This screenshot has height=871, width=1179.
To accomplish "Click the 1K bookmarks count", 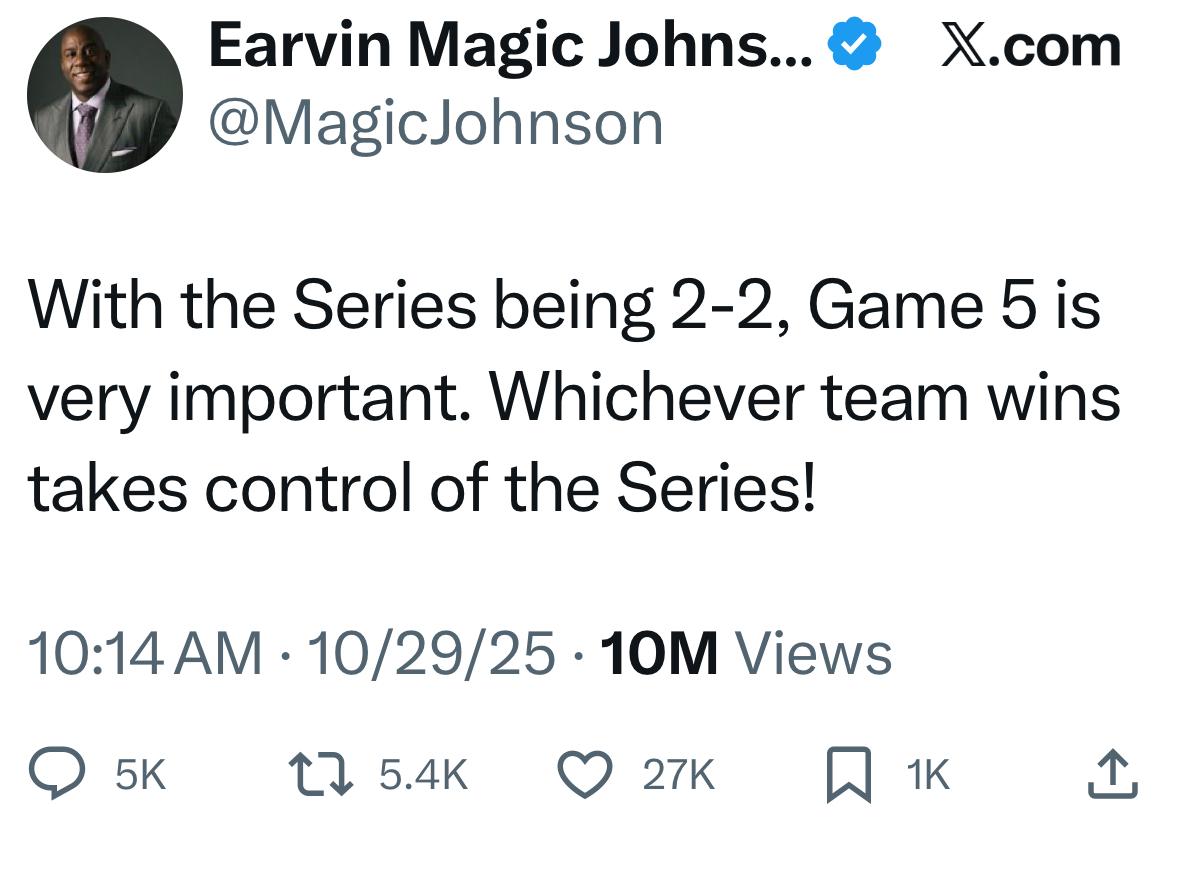I will click(x=928, y=775).
